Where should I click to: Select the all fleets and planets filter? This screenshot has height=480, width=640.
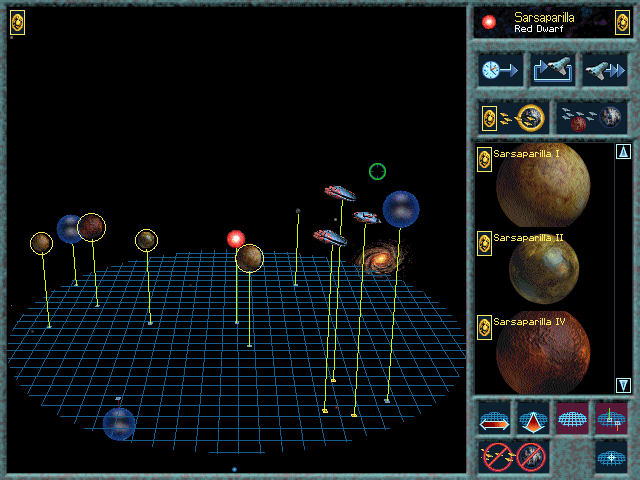(591, 118)
